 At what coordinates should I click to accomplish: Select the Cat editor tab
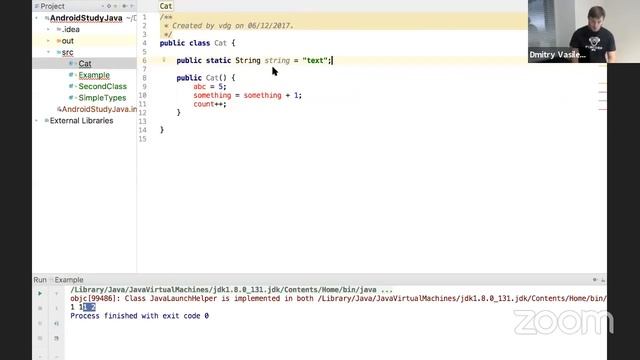tap(166, 6)
